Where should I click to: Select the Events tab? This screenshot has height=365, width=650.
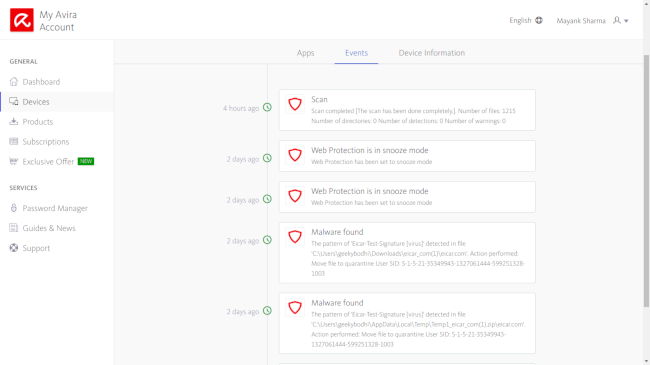point(357,53)
